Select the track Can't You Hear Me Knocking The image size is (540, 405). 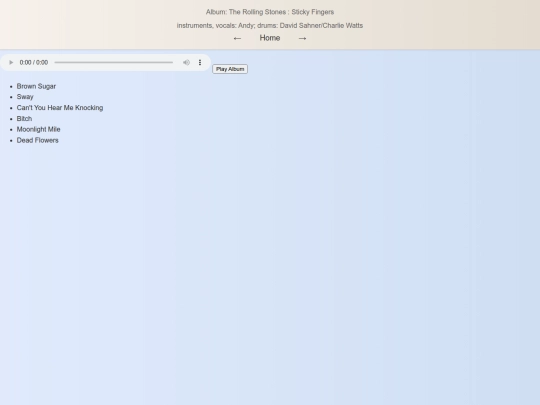[60, 108]
